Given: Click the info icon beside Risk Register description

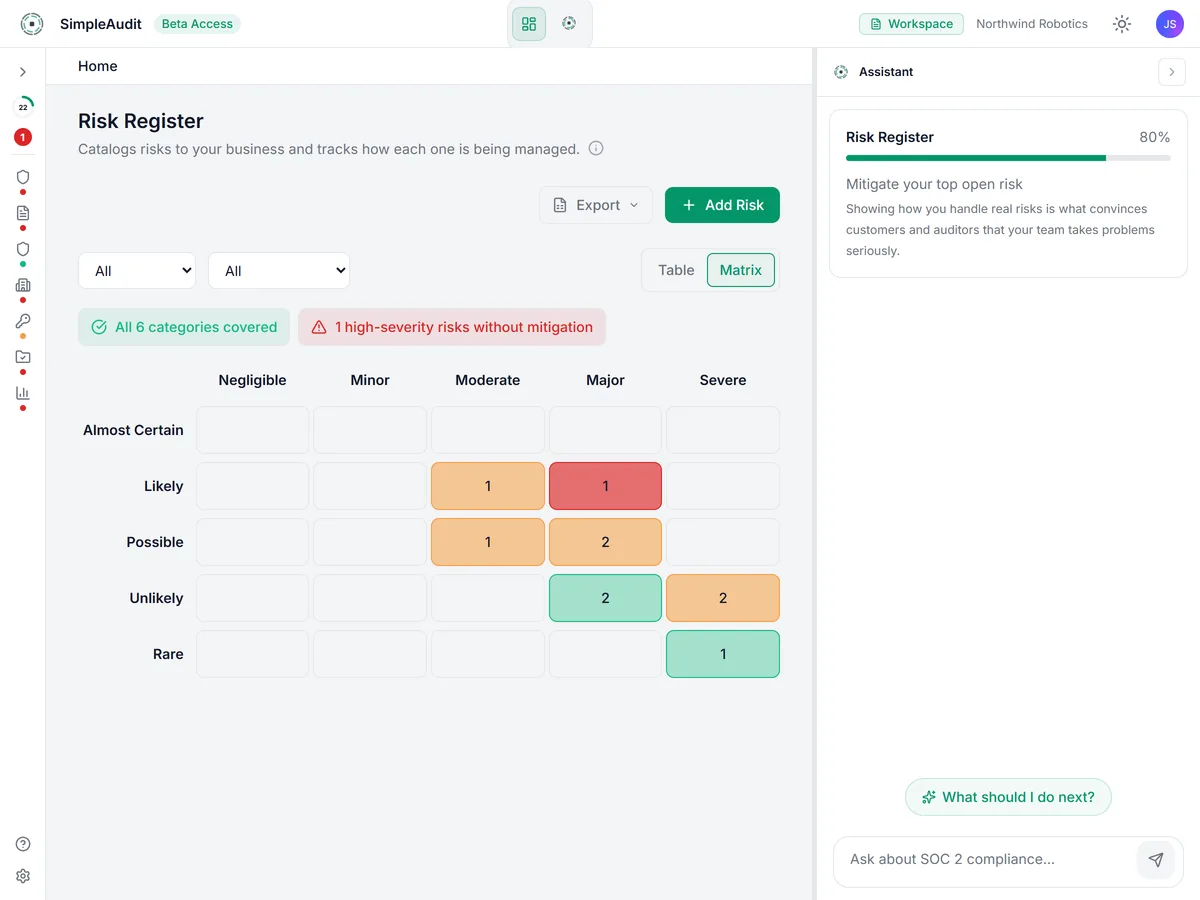Looking at the screenshot, I should coord(596,149).
